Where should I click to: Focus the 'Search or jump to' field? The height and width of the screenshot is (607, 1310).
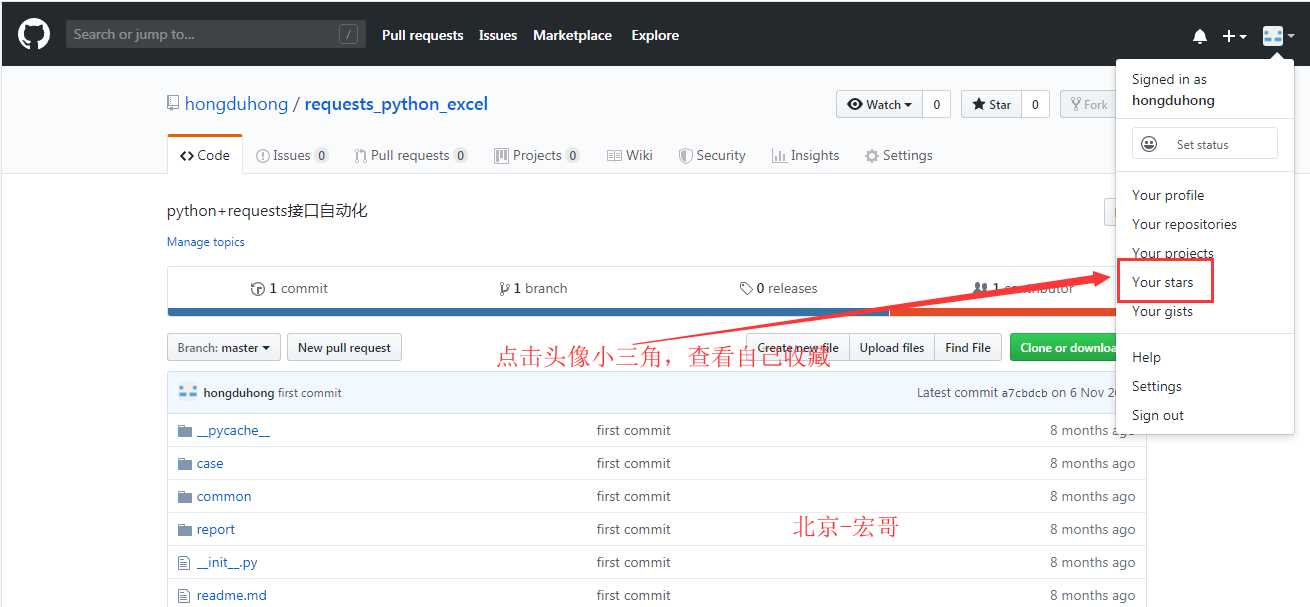(215, 34)
